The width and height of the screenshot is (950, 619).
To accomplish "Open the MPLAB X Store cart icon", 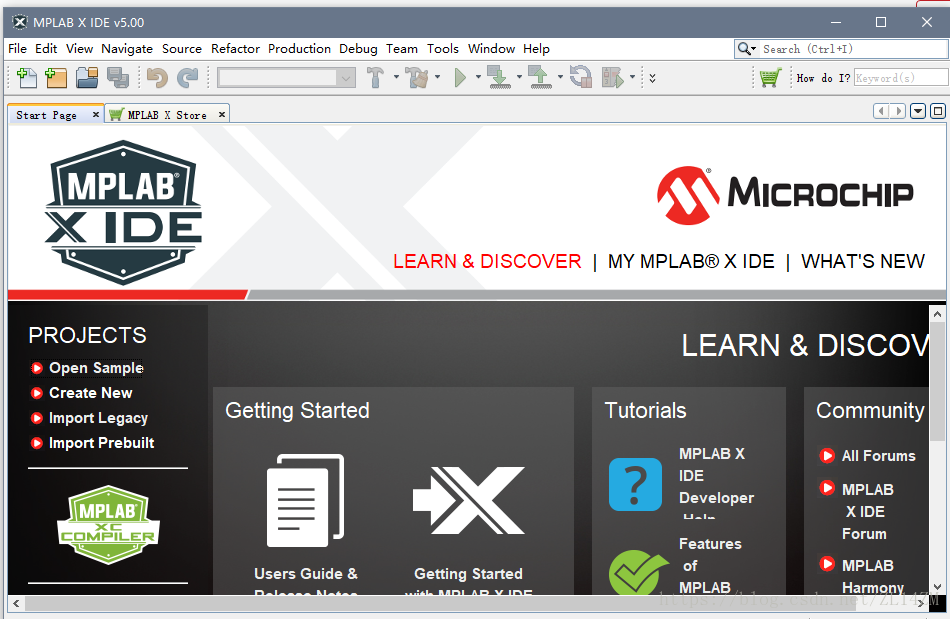I will click(770, 78).
